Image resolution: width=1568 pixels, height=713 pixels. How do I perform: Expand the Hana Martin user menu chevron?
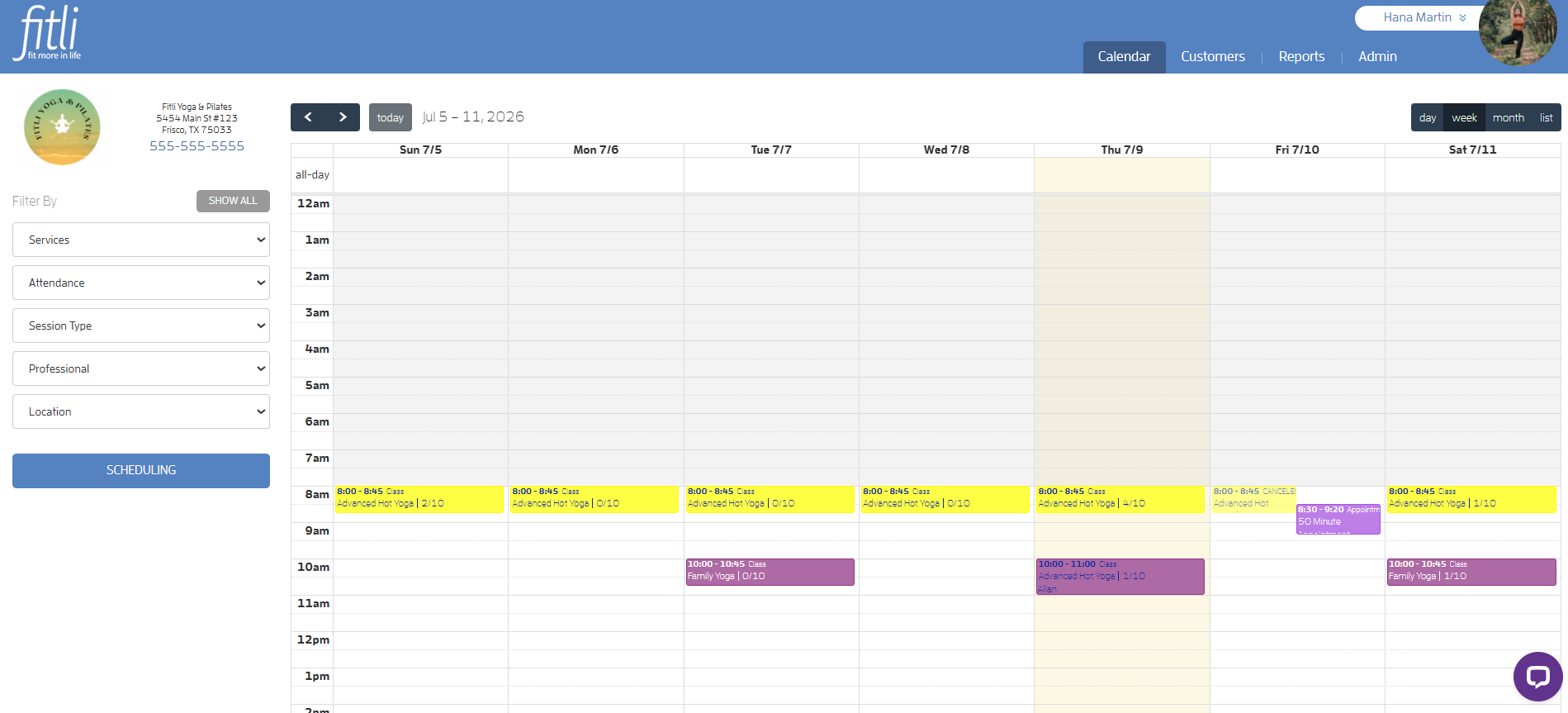tap(1463, 17)
